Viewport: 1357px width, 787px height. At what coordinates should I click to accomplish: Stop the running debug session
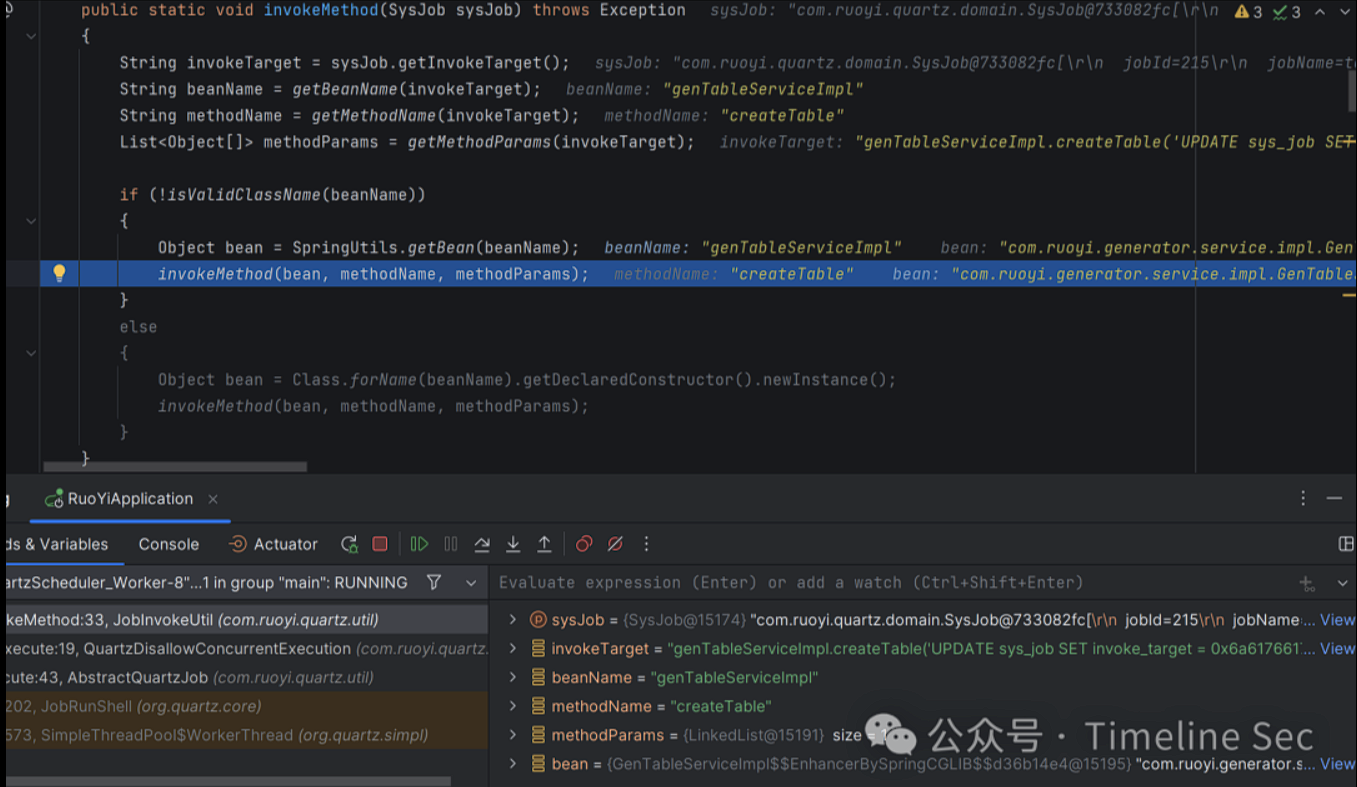(380, 544)
